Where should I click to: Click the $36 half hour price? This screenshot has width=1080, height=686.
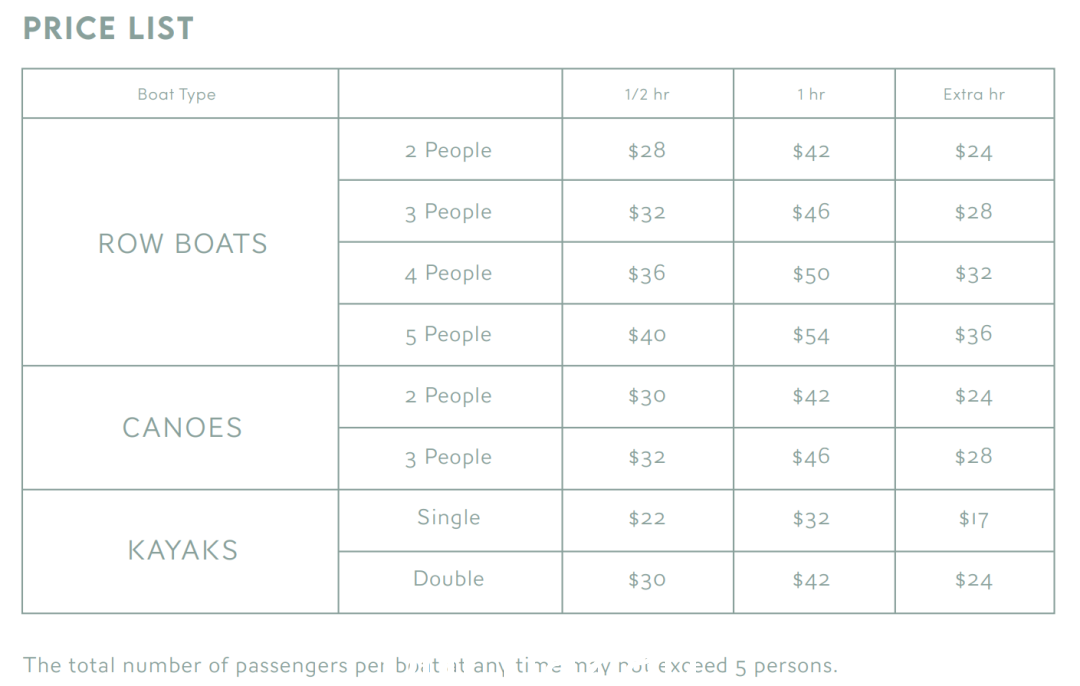point(647,273)
